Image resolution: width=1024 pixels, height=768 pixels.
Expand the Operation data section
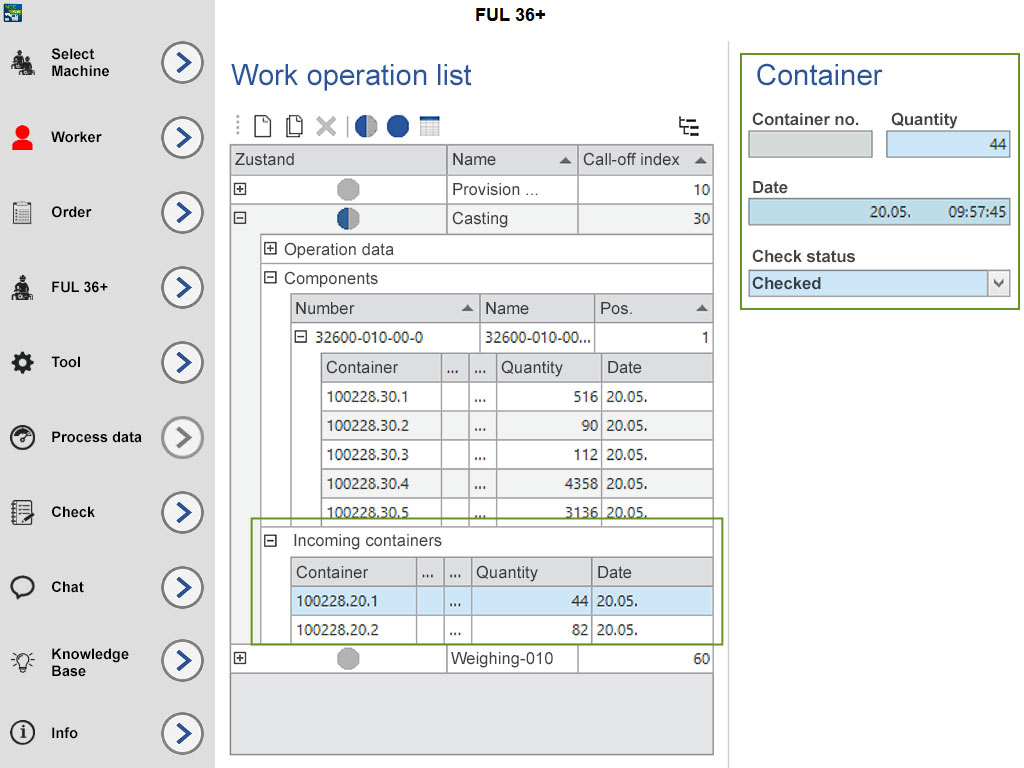[x=270, y=249]
